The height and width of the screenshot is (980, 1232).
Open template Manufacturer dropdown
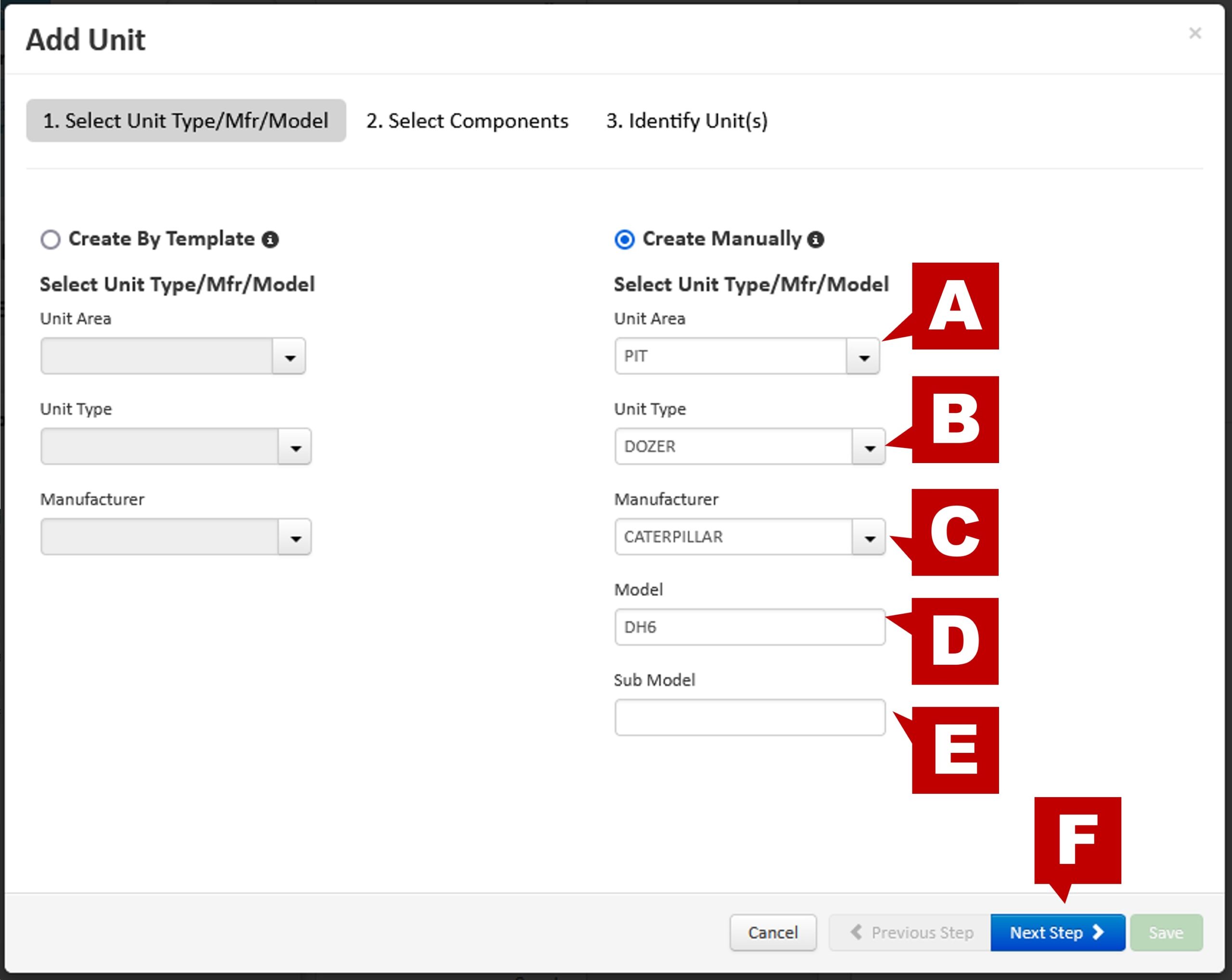click(295, 537)
